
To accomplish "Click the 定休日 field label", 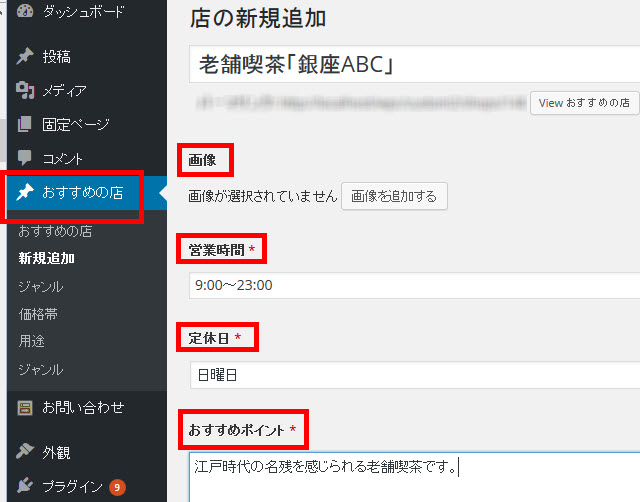I will 209,338.
